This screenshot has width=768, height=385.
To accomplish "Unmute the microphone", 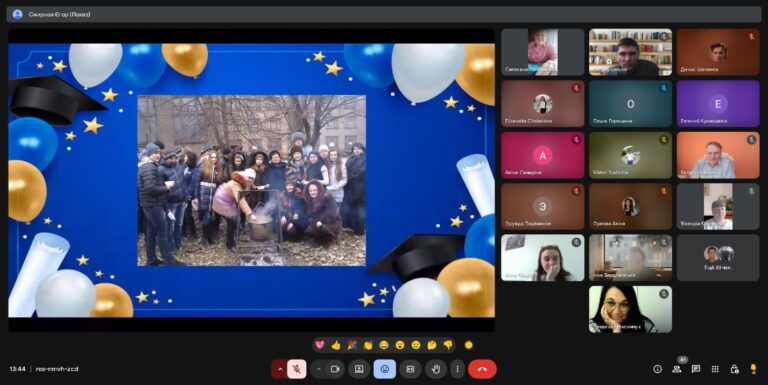I will (x=296, y=369).
